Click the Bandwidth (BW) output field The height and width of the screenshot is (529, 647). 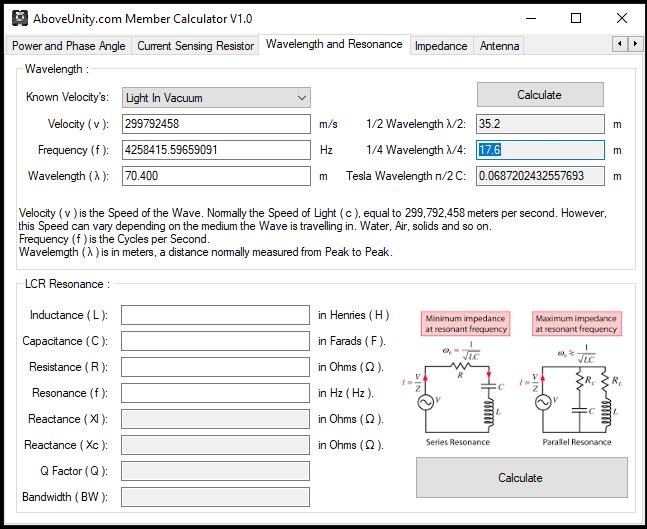coord(215,497)
